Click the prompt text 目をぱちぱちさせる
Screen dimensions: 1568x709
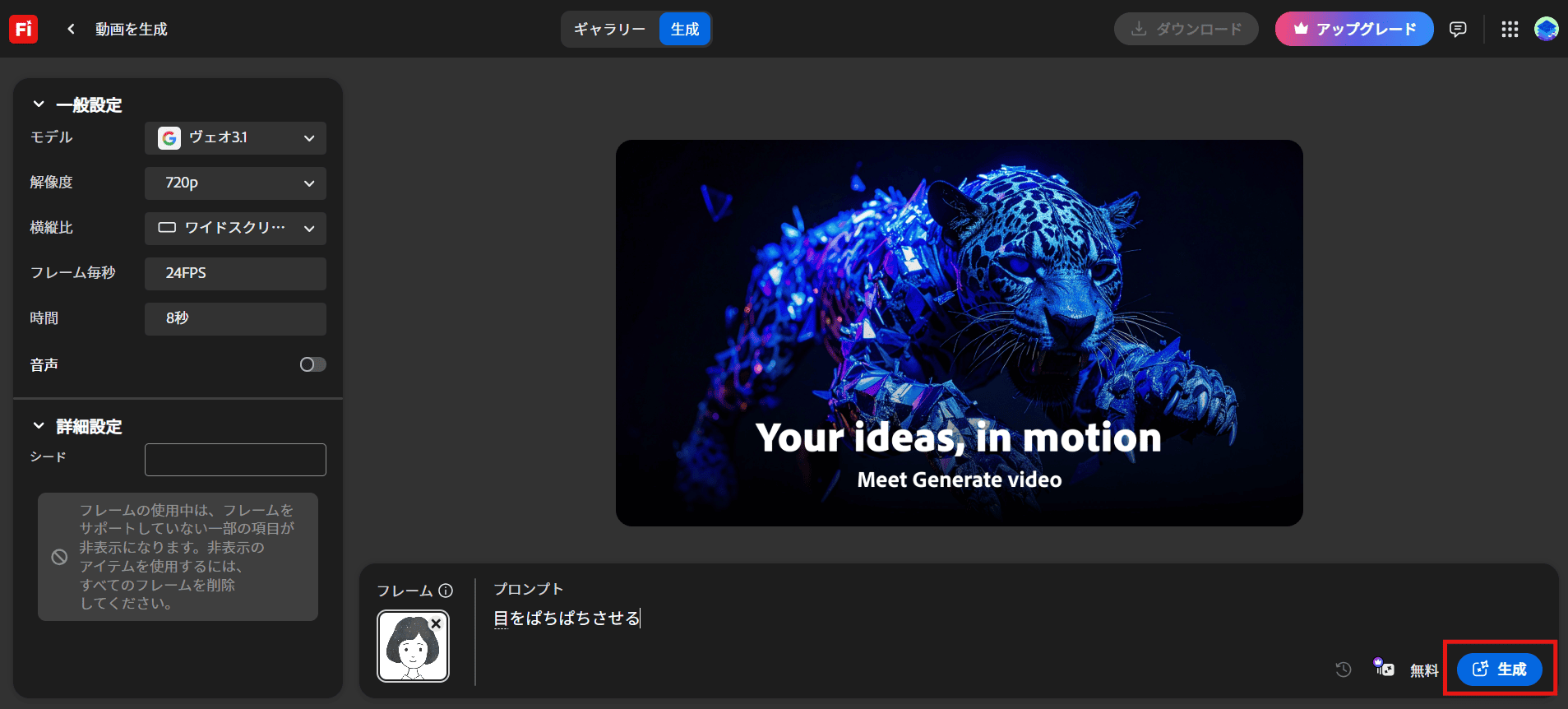(x=567, y=619)
